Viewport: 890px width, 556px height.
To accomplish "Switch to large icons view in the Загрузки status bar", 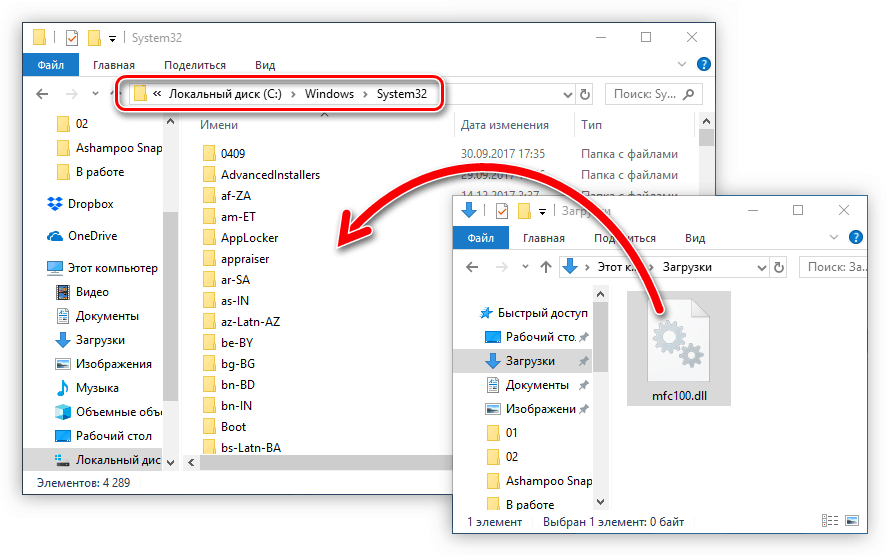I will click(852, 520).
